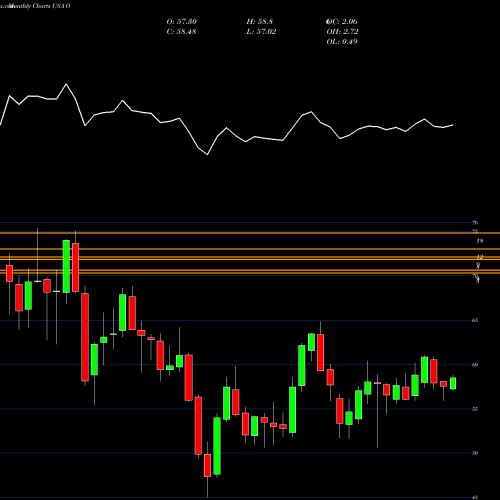Click the "Monthly Charts USA O" chart title

(39, 6)
